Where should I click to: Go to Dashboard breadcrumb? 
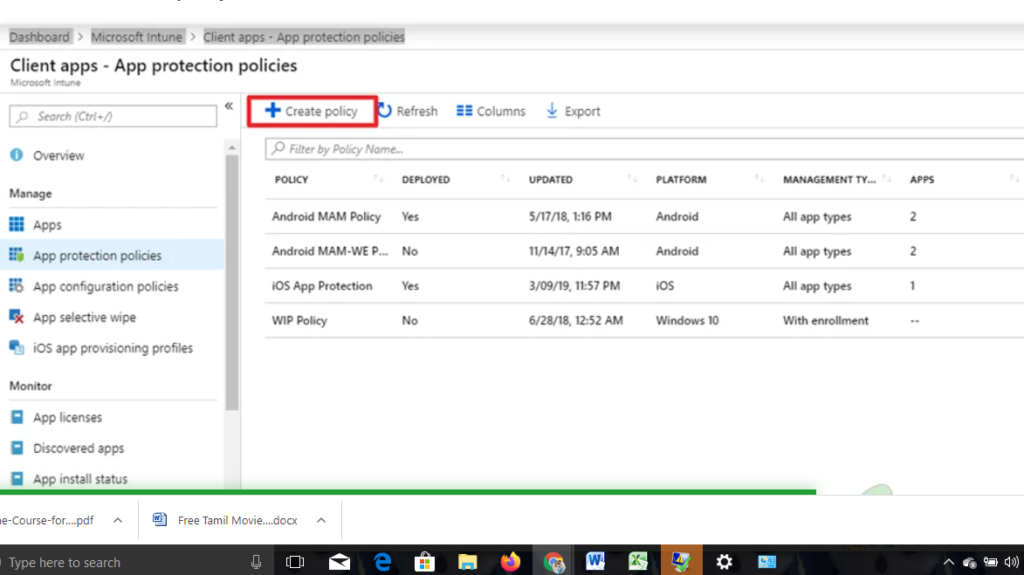pyautogui.click(x=39, y=37)
